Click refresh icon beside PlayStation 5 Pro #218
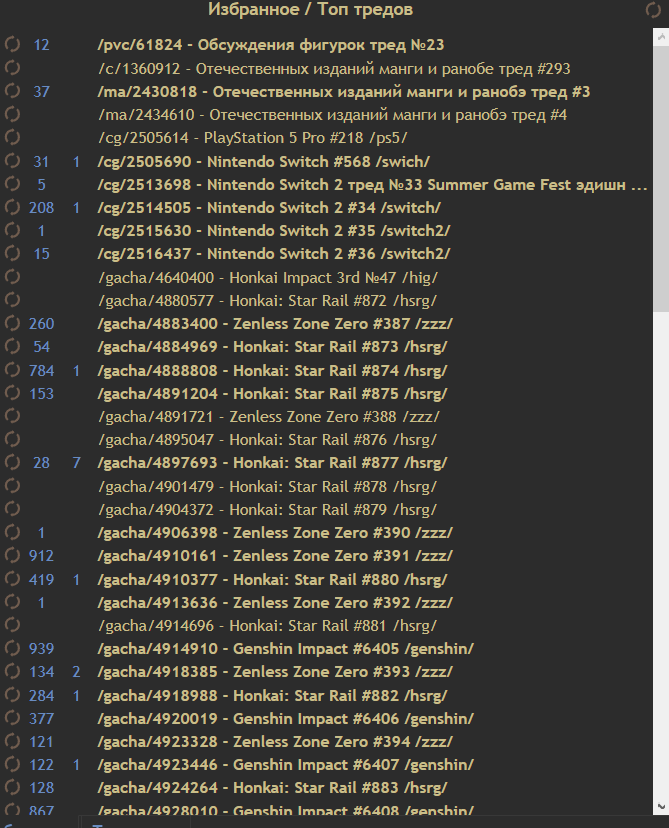 pyautogui.click(x=12, y=137)
